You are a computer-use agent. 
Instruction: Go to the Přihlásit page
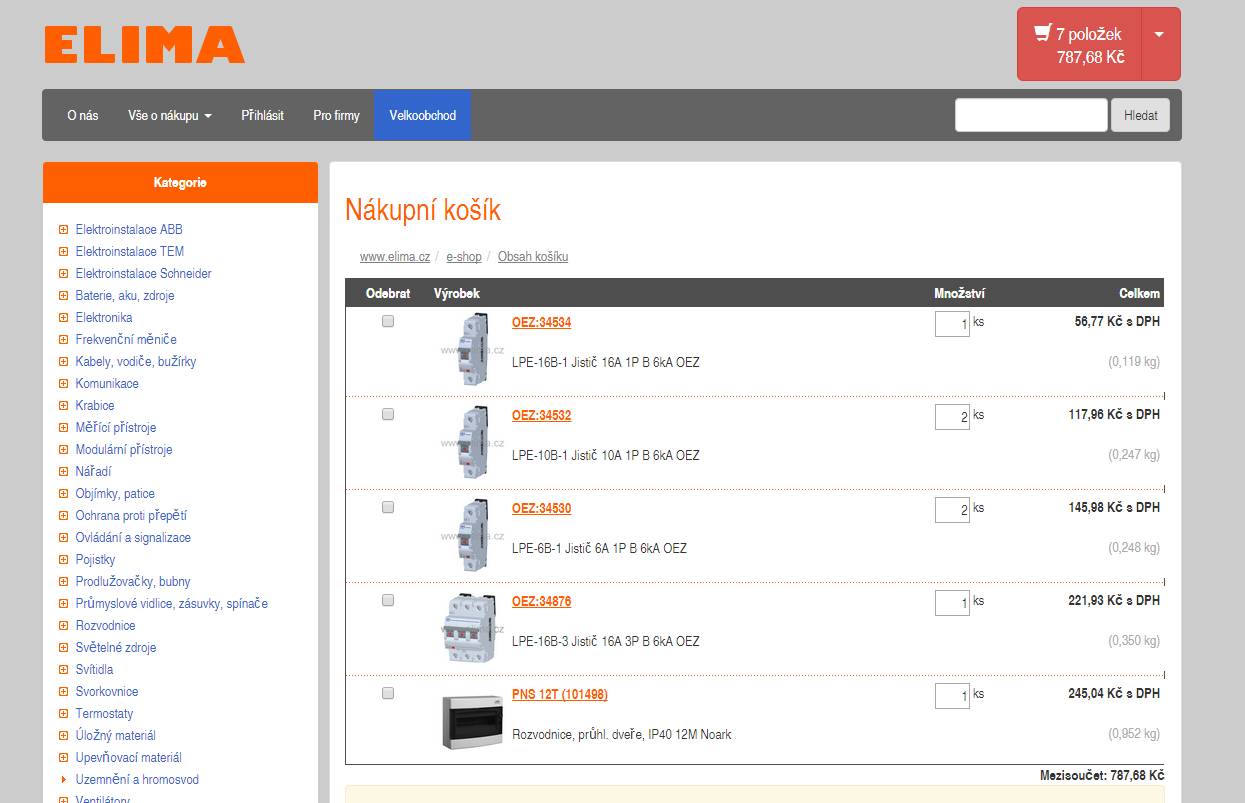coord(262,115)
